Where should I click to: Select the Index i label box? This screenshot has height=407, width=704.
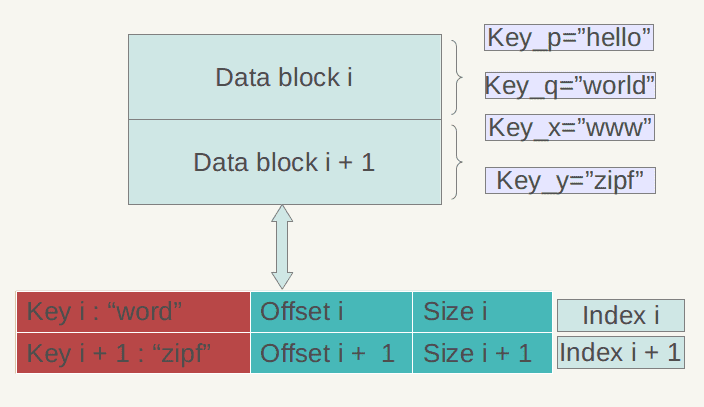point(620,315)
